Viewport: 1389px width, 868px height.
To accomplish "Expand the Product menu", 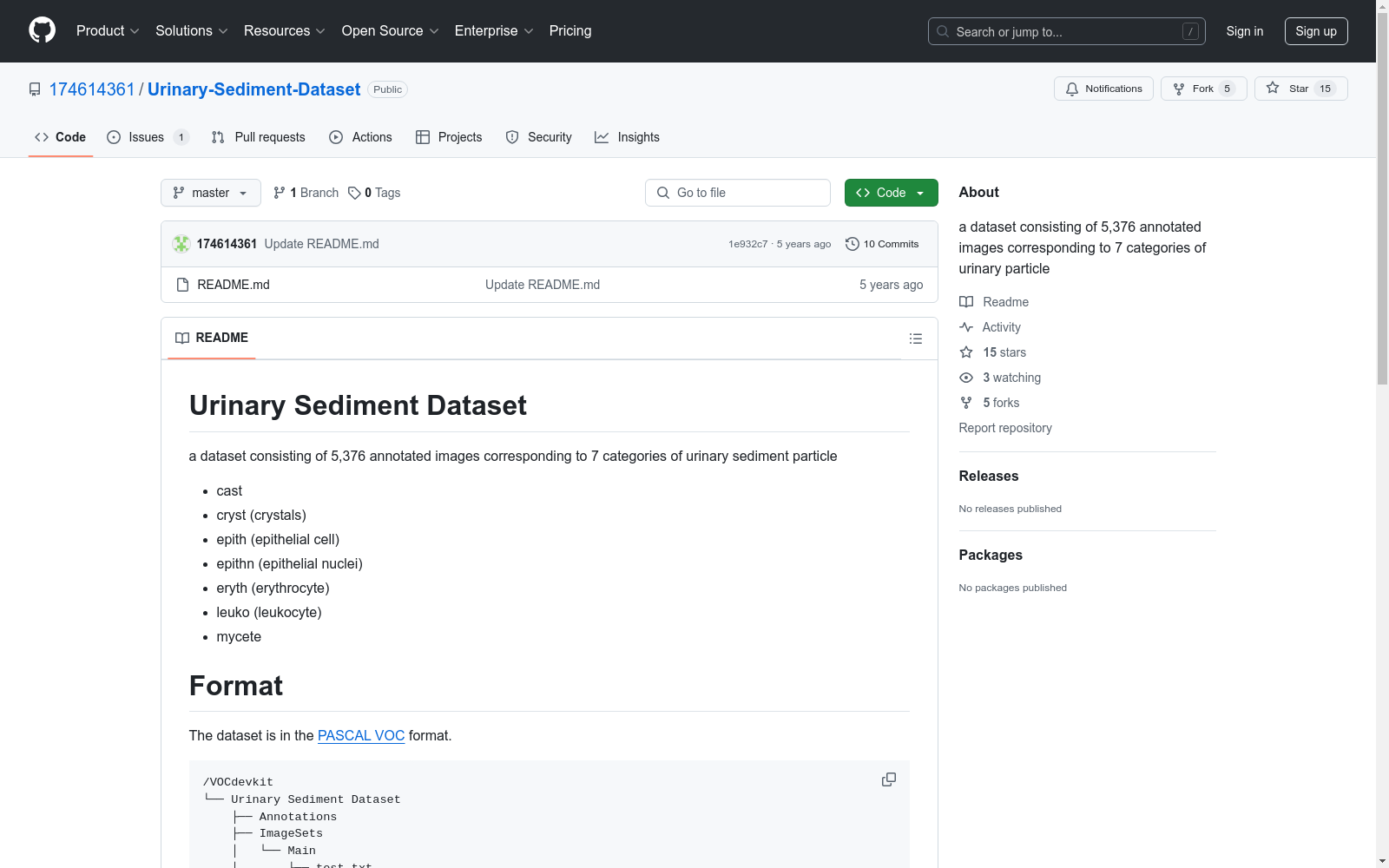I will click(108, 31).
